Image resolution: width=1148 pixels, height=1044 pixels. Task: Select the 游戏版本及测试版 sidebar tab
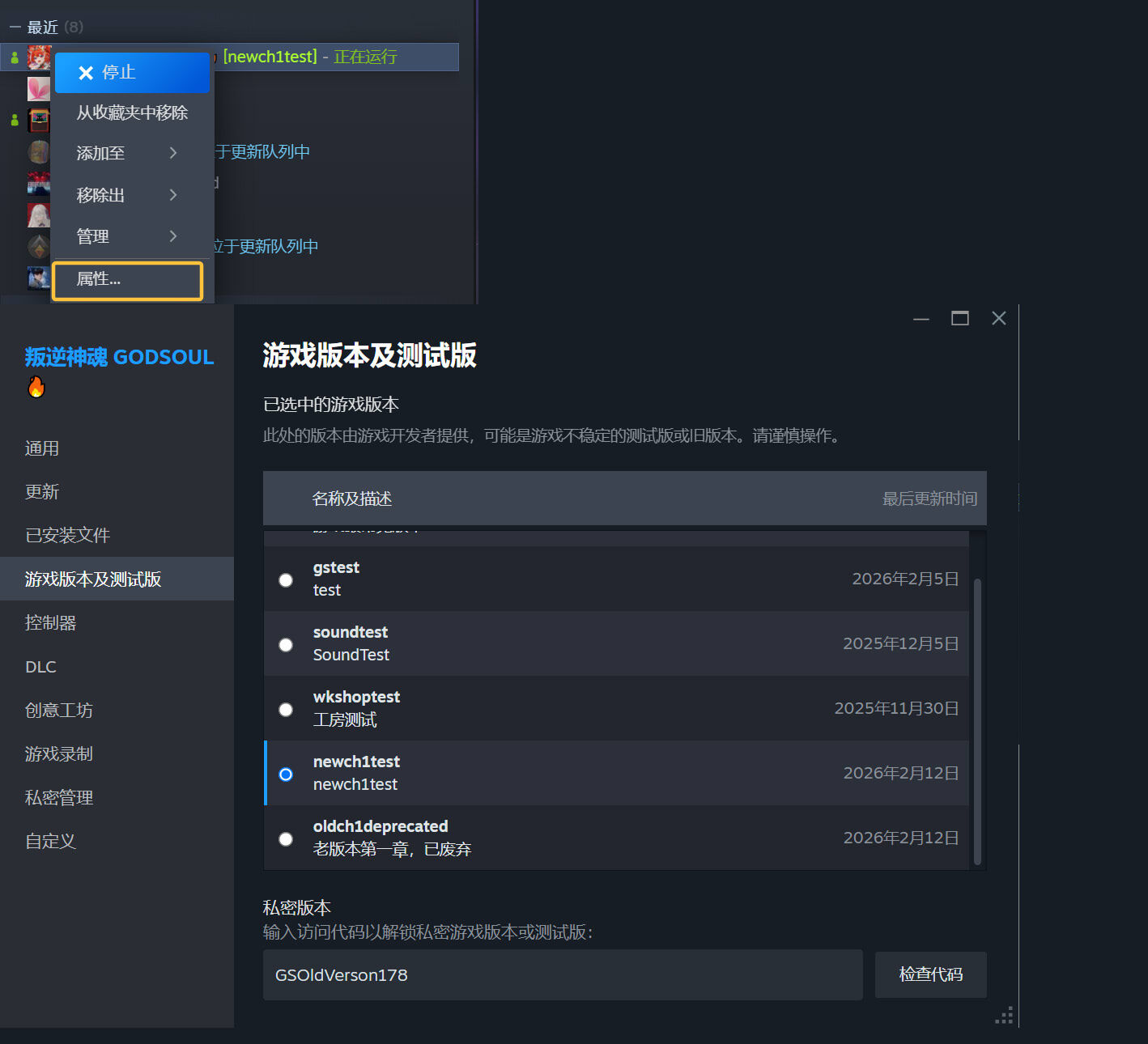[x=117, y=579]
